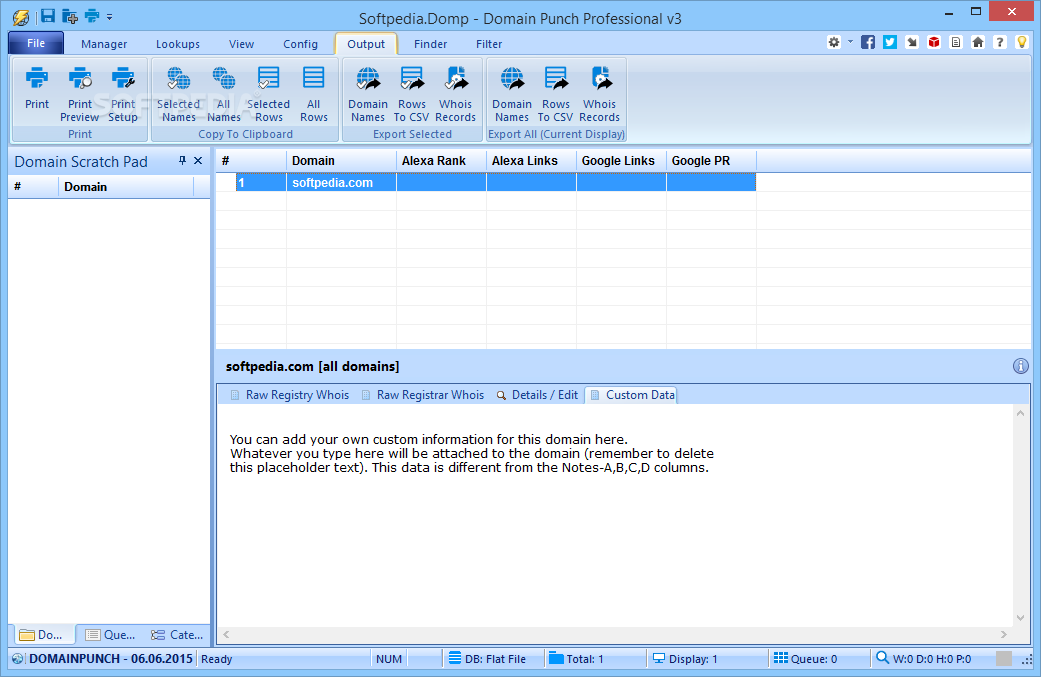
Task: Sort by Alexa Links column header
Action: [x=531, y=161]
